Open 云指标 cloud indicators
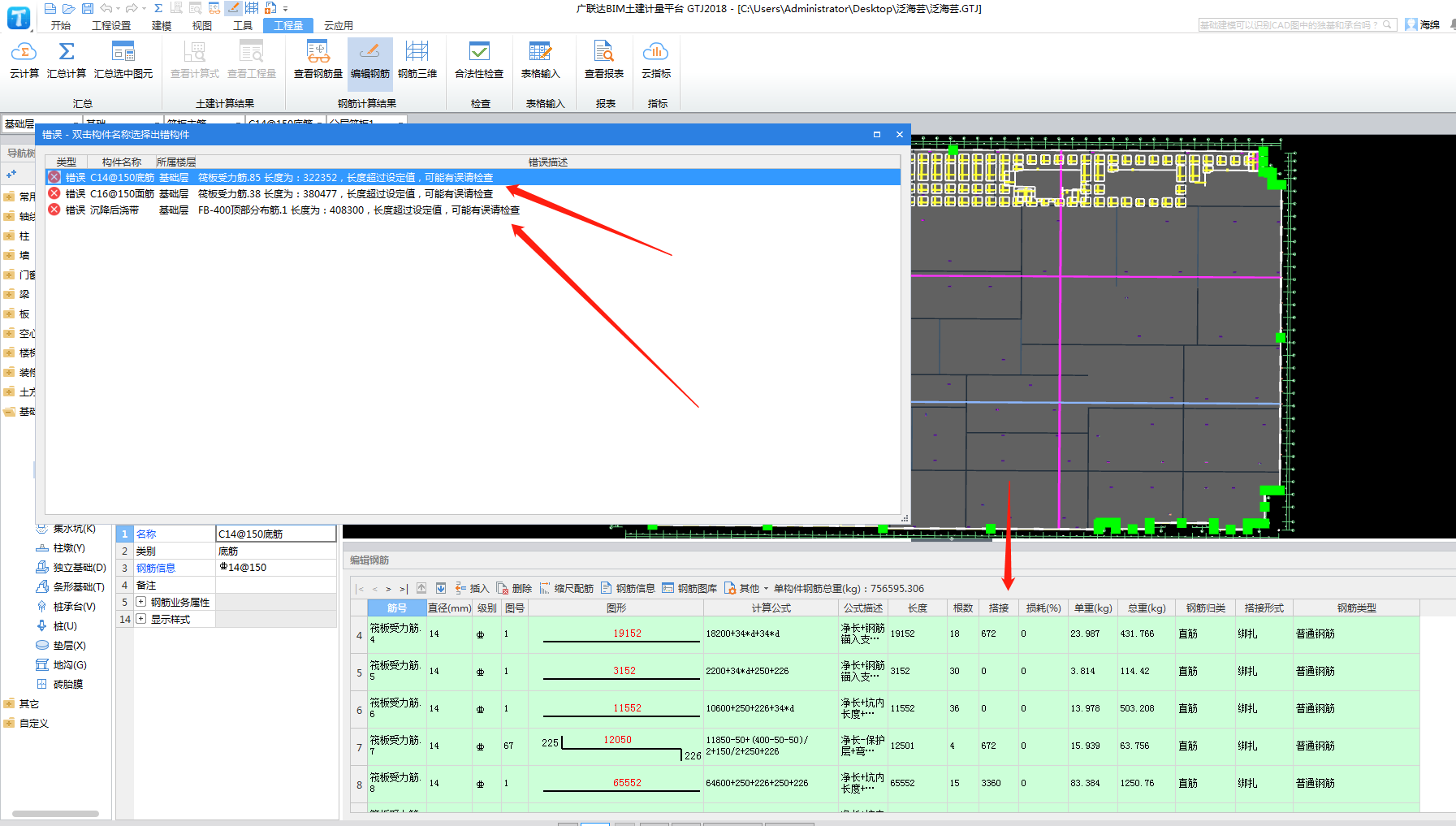1456x826 pixels. coord(656,60)
